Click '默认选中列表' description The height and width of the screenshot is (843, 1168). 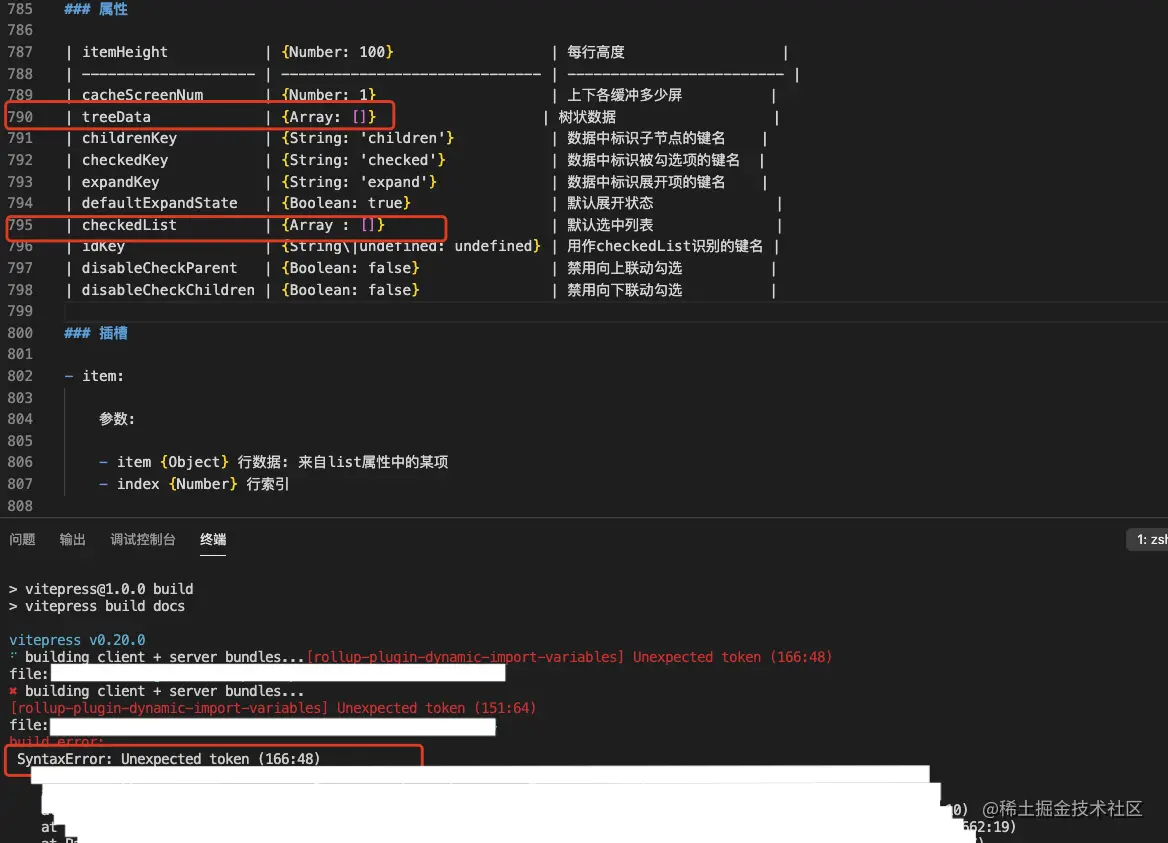click(610, 225)
